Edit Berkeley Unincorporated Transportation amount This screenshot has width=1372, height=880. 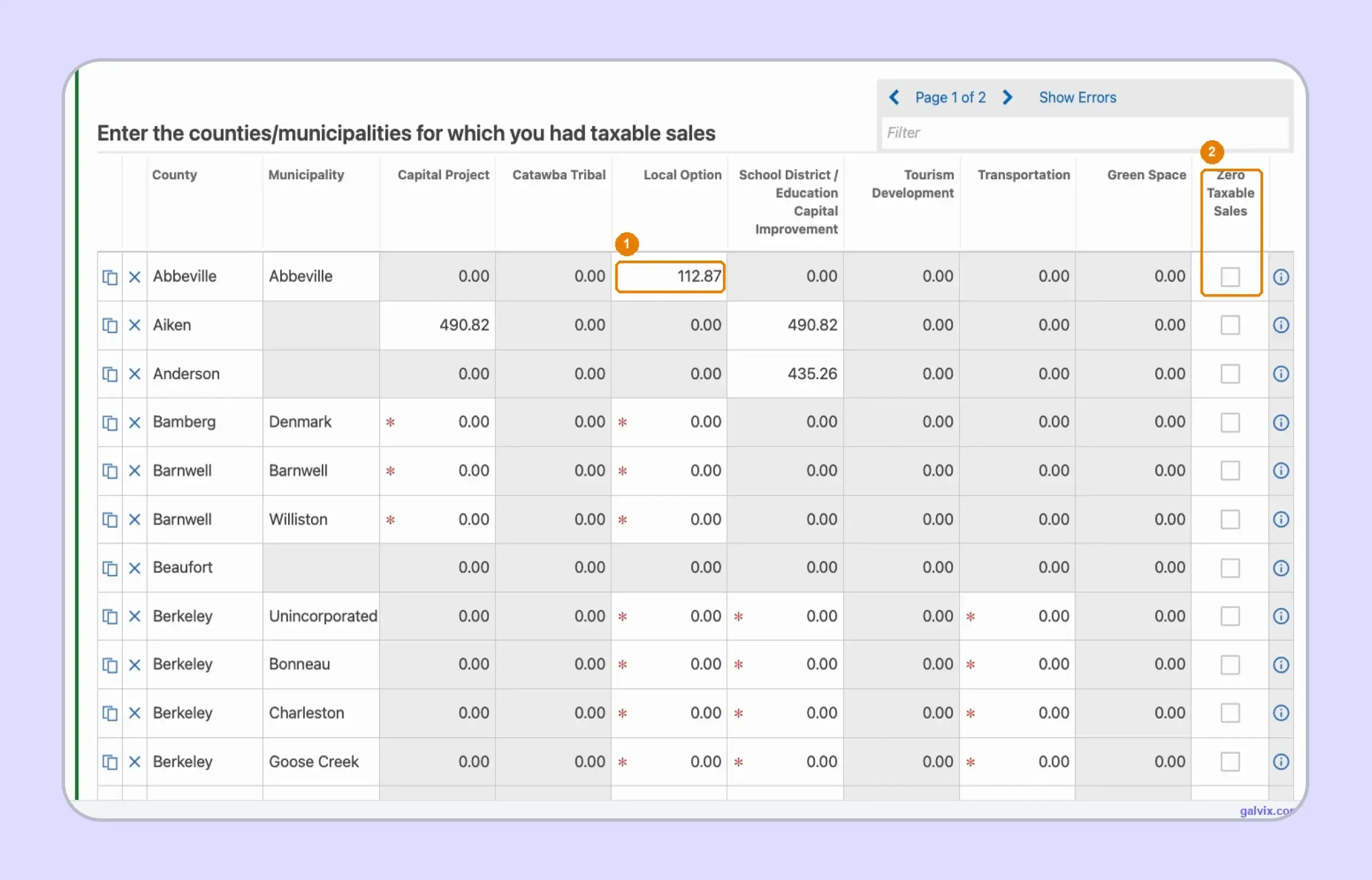(1018, 616)
